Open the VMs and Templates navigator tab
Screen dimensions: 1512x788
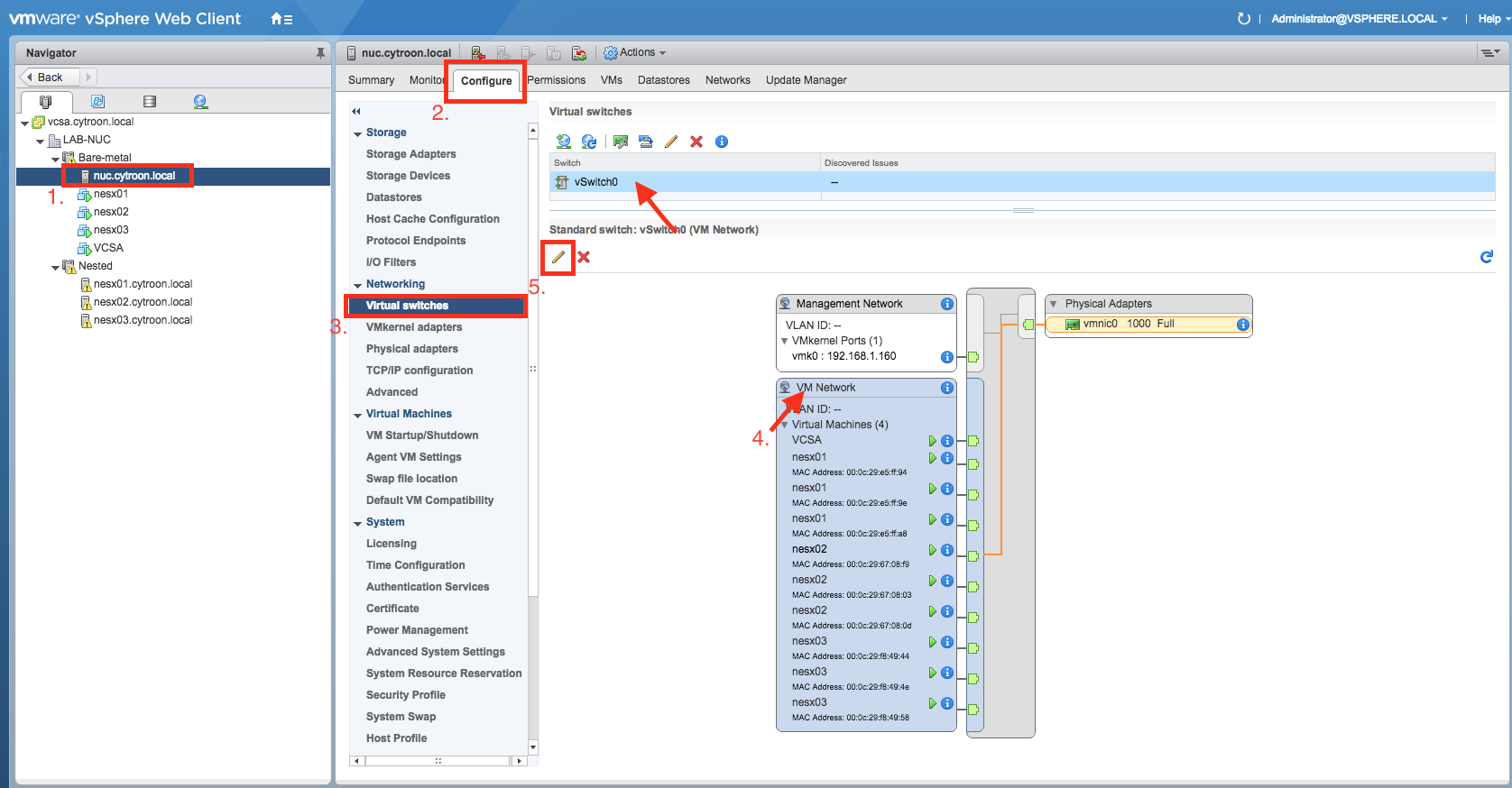point(97,102)
